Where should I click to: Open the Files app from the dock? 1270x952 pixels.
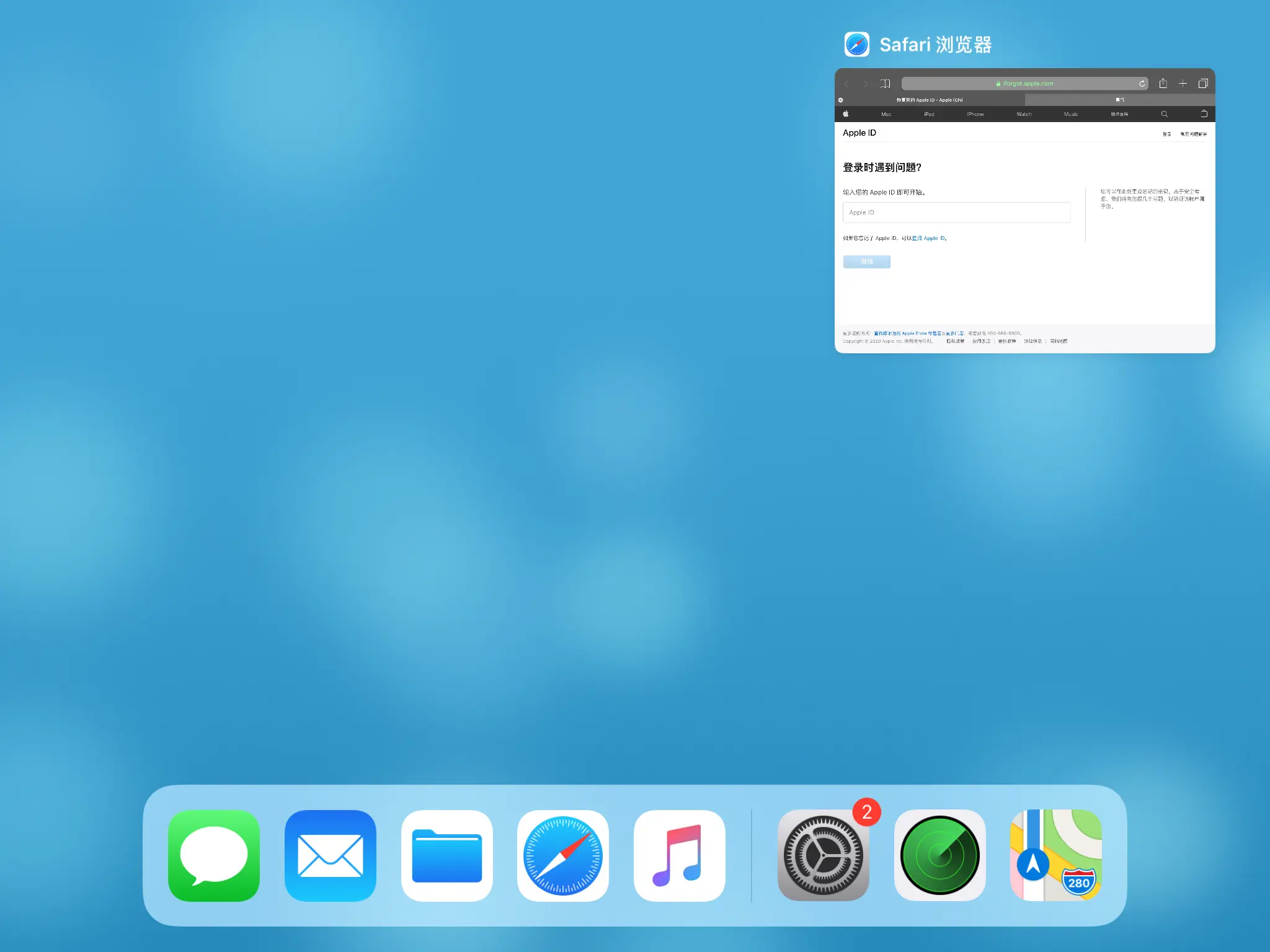pyautogui.click(x=447, y=855)
